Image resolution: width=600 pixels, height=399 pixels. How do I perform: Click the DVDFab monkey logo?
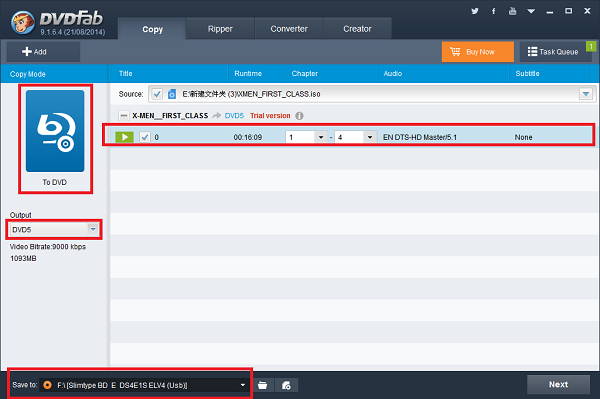coord(23,22)
